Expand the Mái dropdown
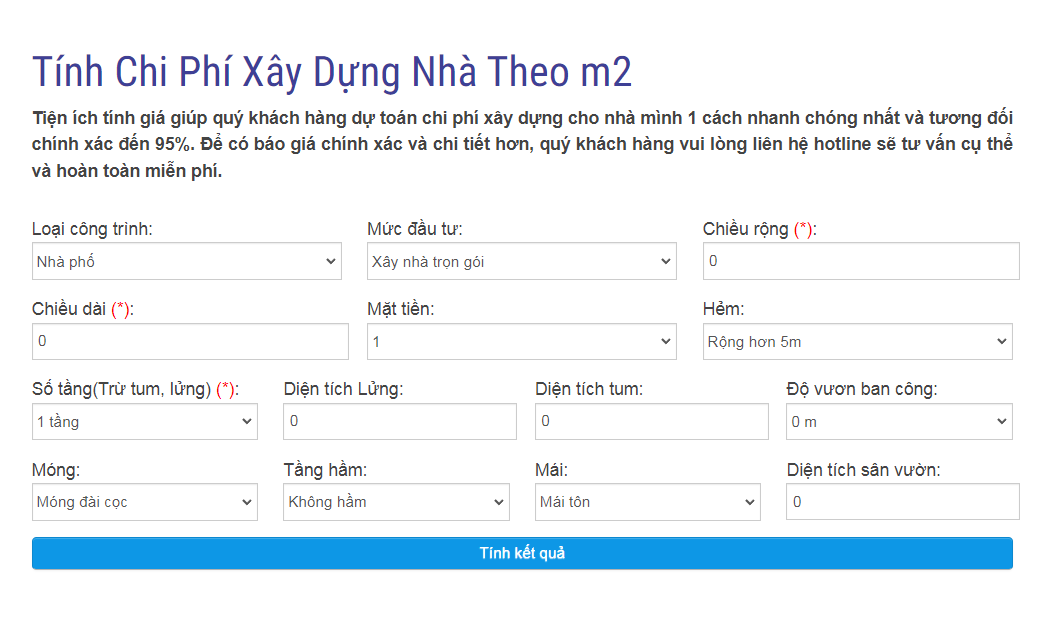1044x639 pixels. click(x=647, y=502)
